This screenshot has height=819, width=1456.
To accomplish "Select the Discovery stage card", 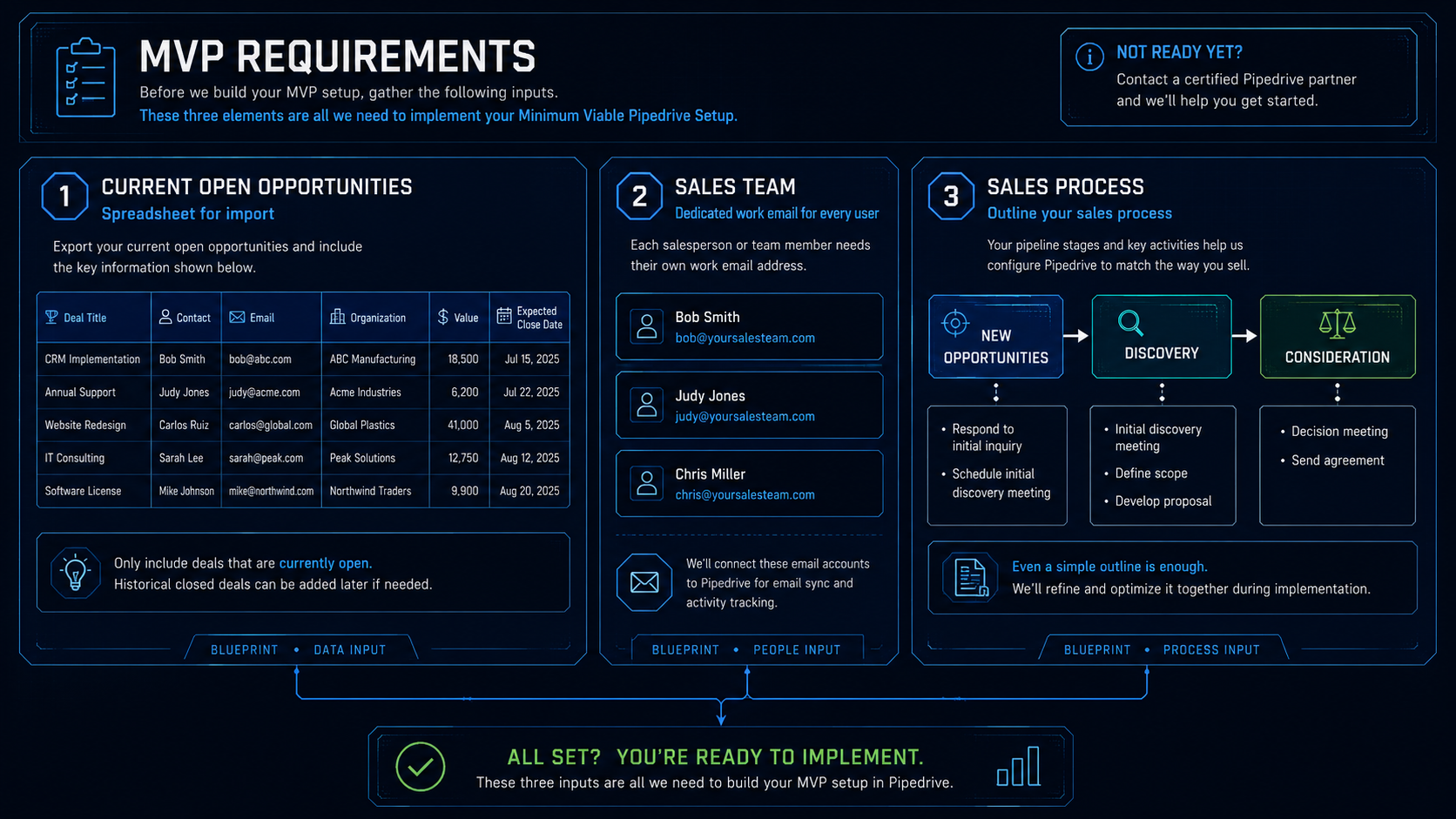I will point(1162,337).
